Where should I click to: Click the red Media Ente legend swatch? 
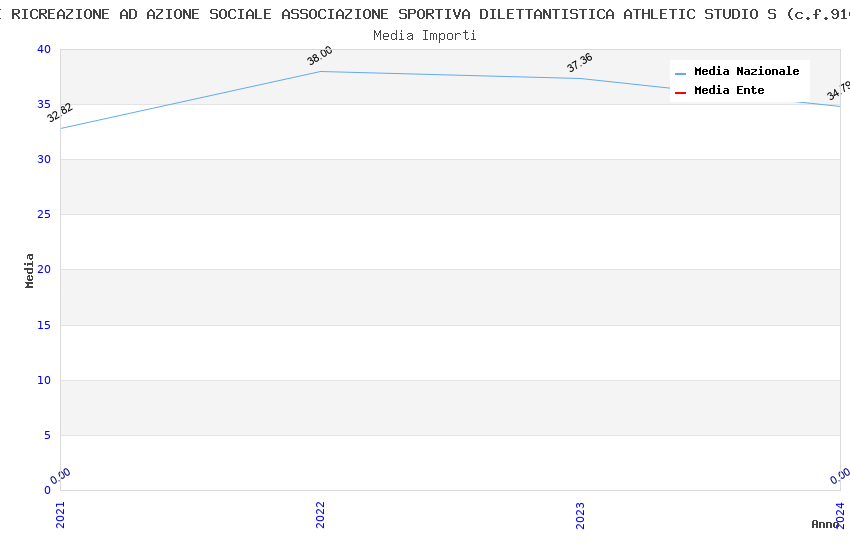[x=681, y=92]
